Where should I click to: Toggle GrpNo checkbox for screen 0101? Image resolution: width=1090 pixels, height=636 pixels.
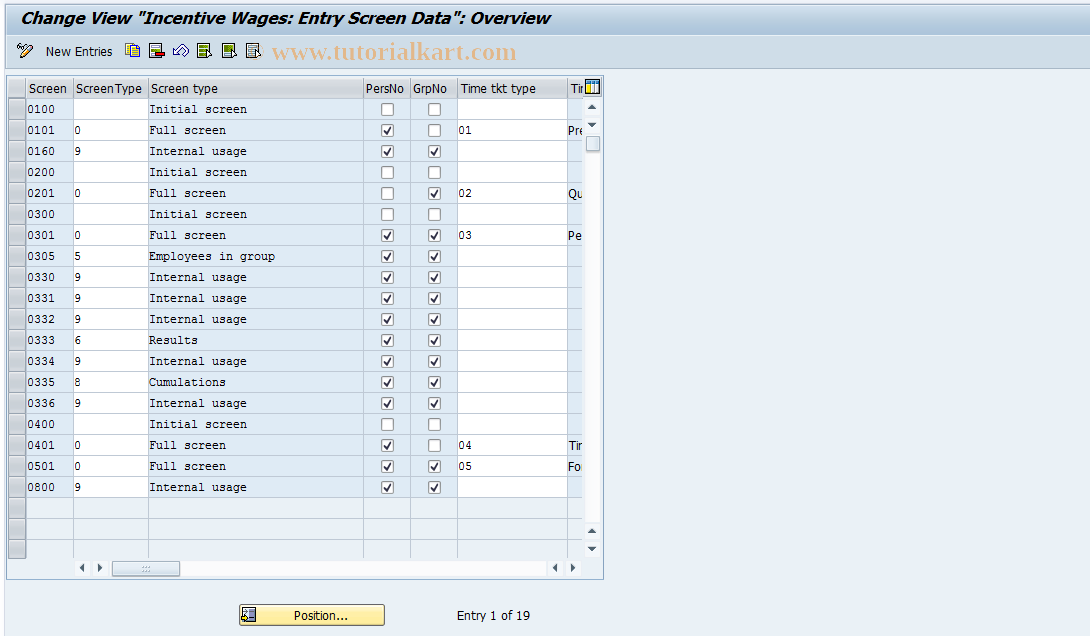(434, 130)
